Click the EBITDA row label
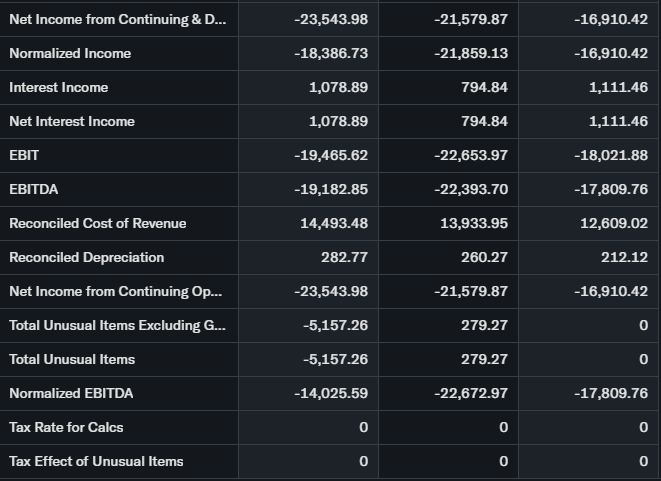The image size is (661, 481). (33, 189)
